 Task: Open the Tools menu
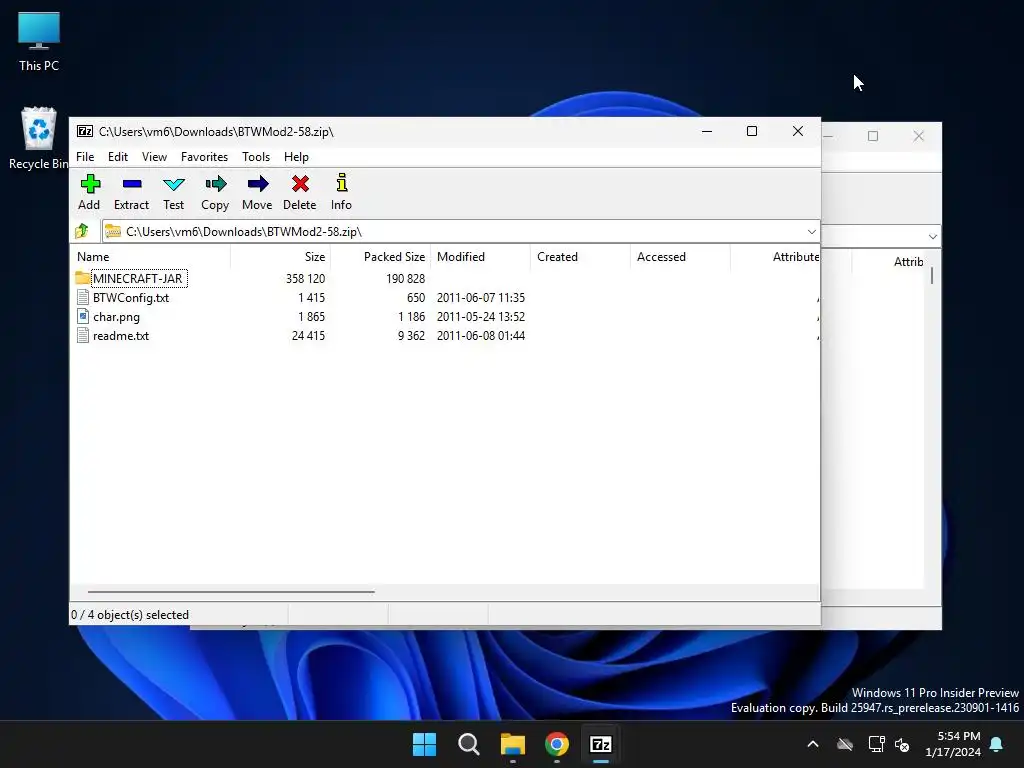tap(256, 157)
